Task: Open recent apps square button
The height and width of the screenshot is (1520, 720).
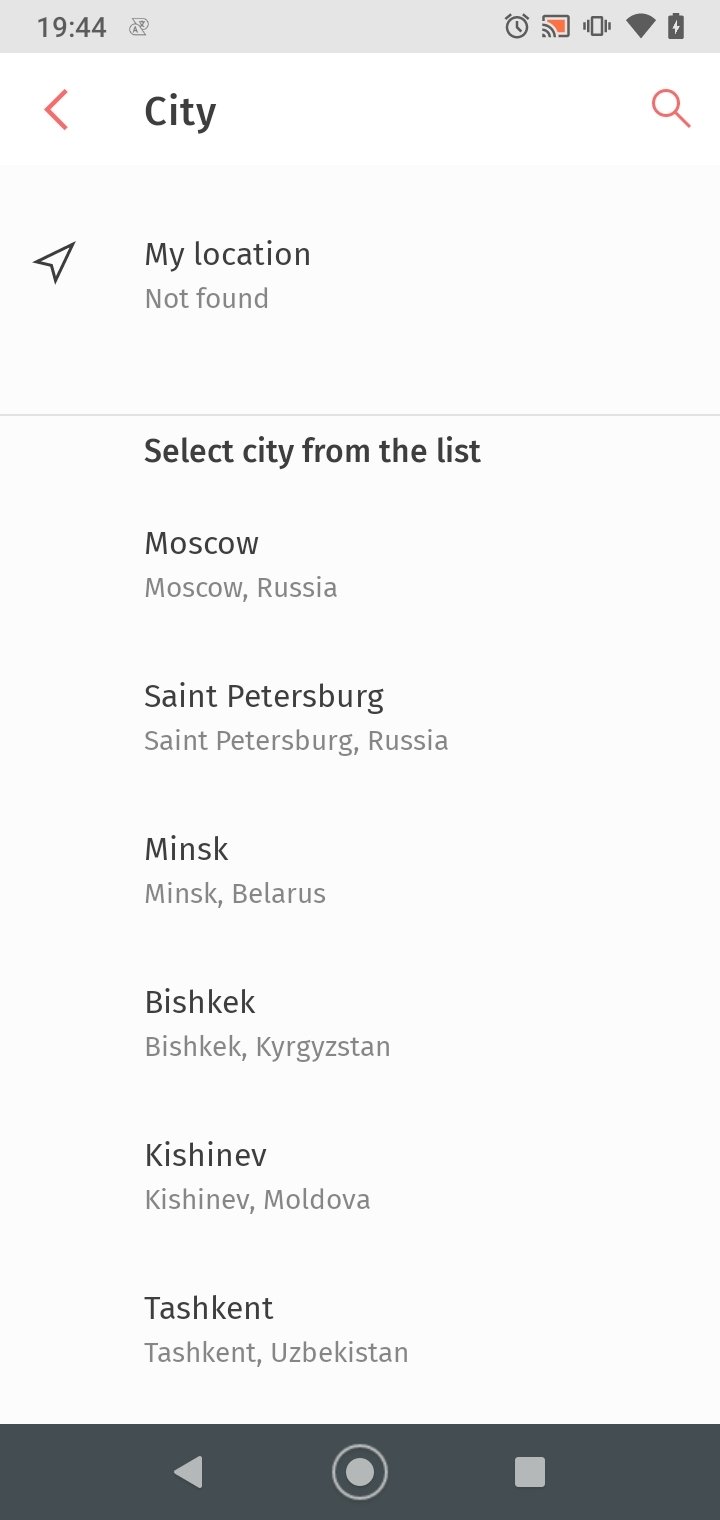Action: point(529,1471)
